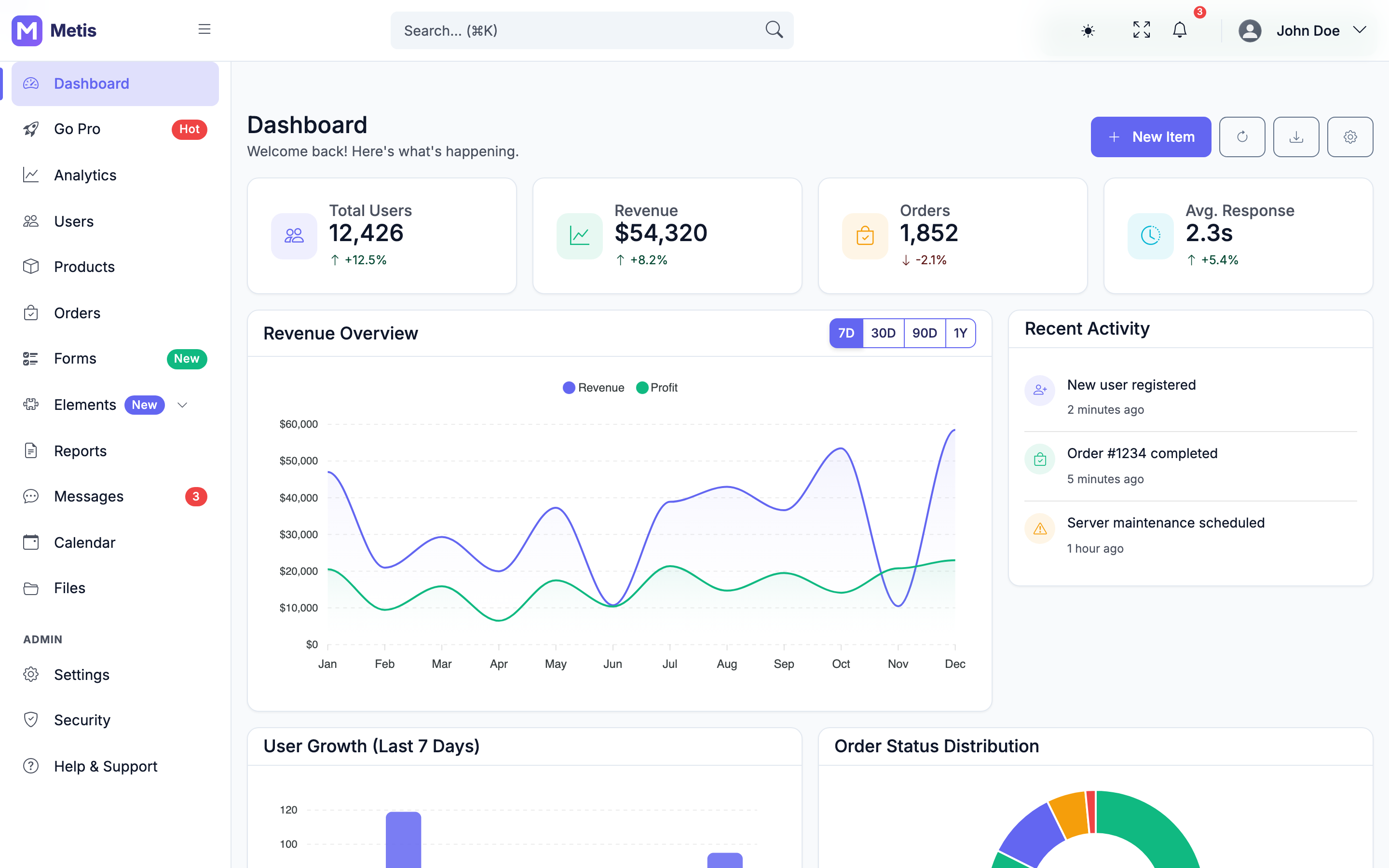Select the 90D time range
Image resolution: width=1389 pixels, height=868 pixels.
[x=925, y=333]
